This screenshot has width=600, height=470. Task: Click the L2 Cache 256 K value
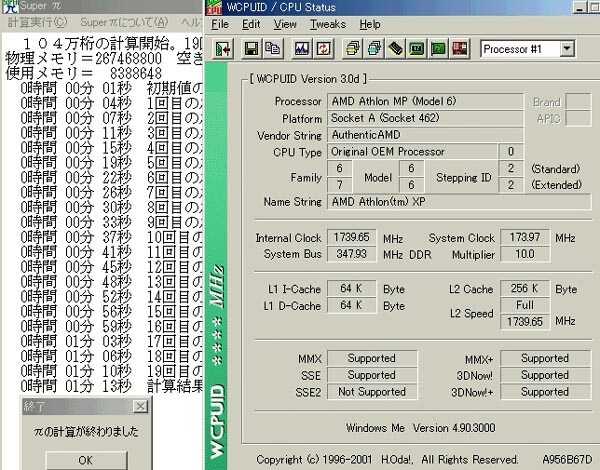click(525, 289)
